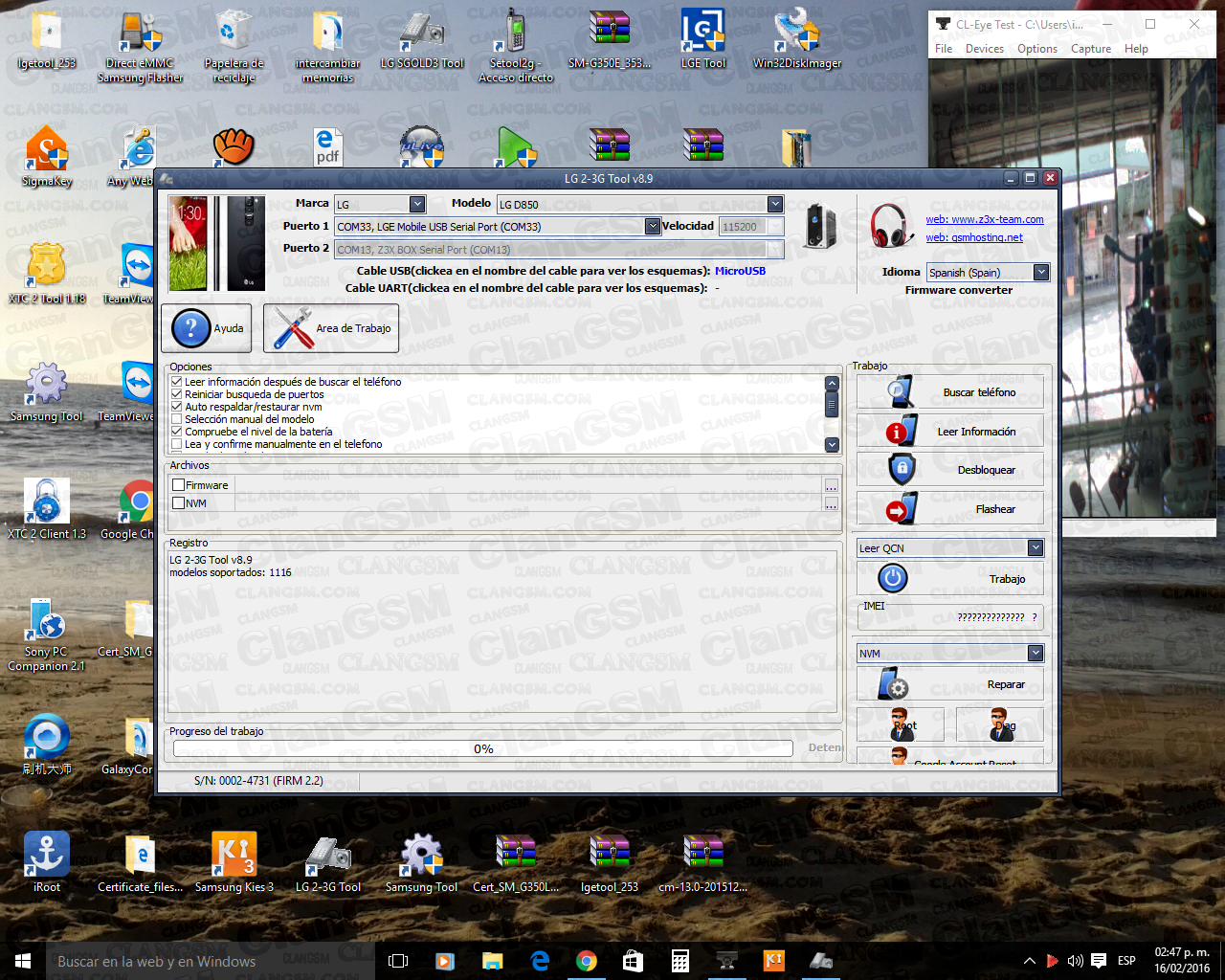1225x980 pixels.
Task: Select the Certificate_files desktop icon
Action: (x=140, y=862)
